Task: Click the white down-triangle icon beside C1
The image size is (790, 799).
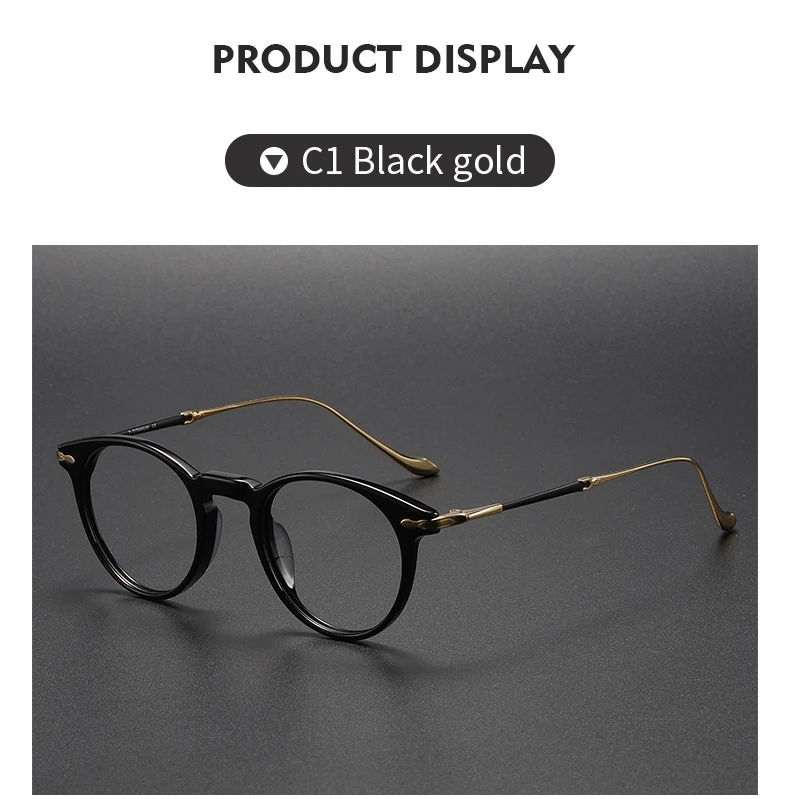Action: [274, 161]
